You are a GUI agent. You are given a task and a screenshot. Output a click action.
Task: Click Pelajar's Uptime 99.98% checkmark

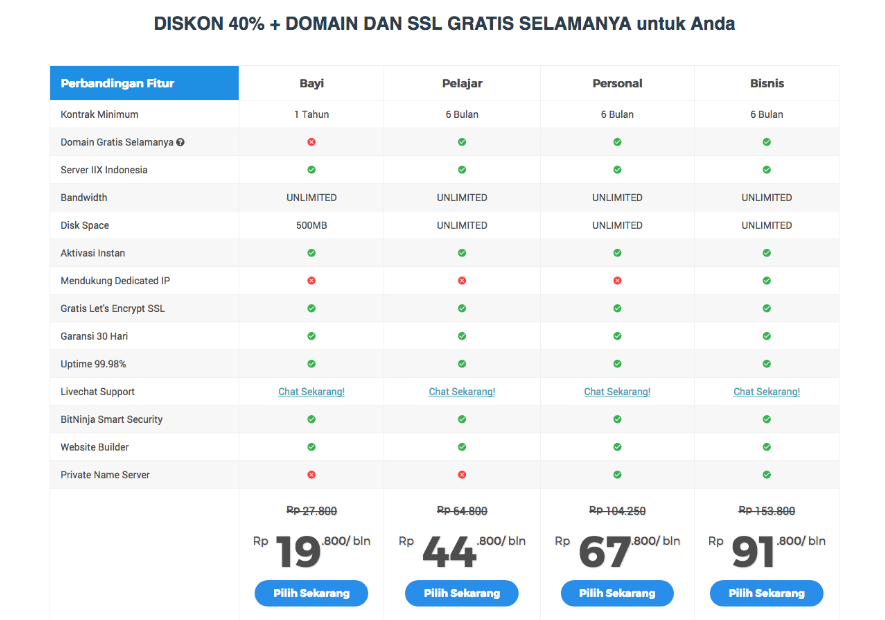(462, 364)
